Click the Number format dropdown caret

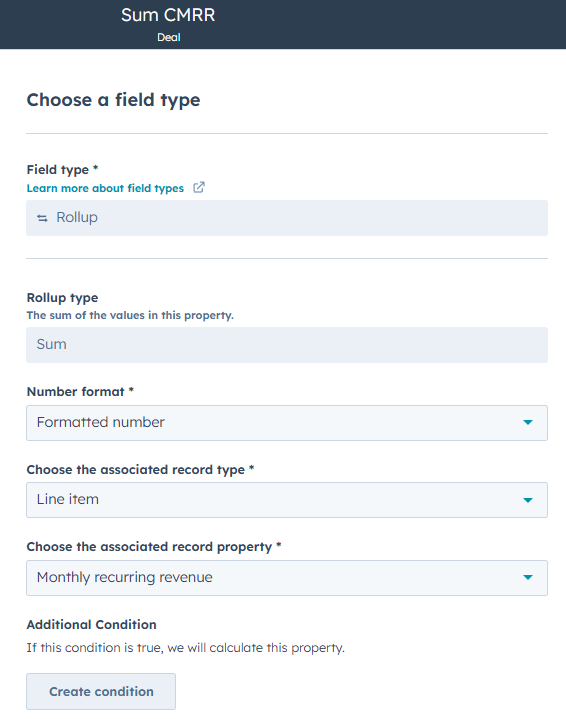528,422
